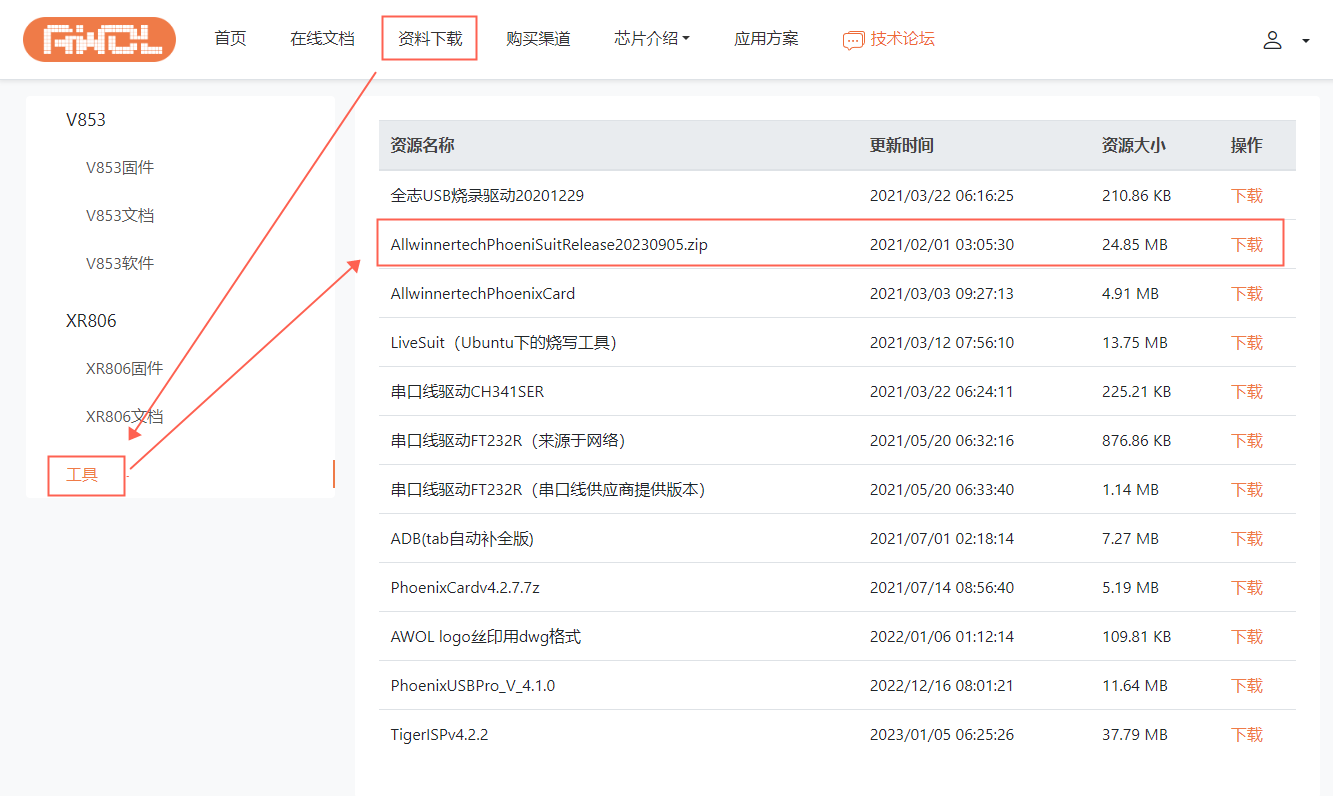
Task: Open 应用方案 in the top navigation
Action: point(766,39)
